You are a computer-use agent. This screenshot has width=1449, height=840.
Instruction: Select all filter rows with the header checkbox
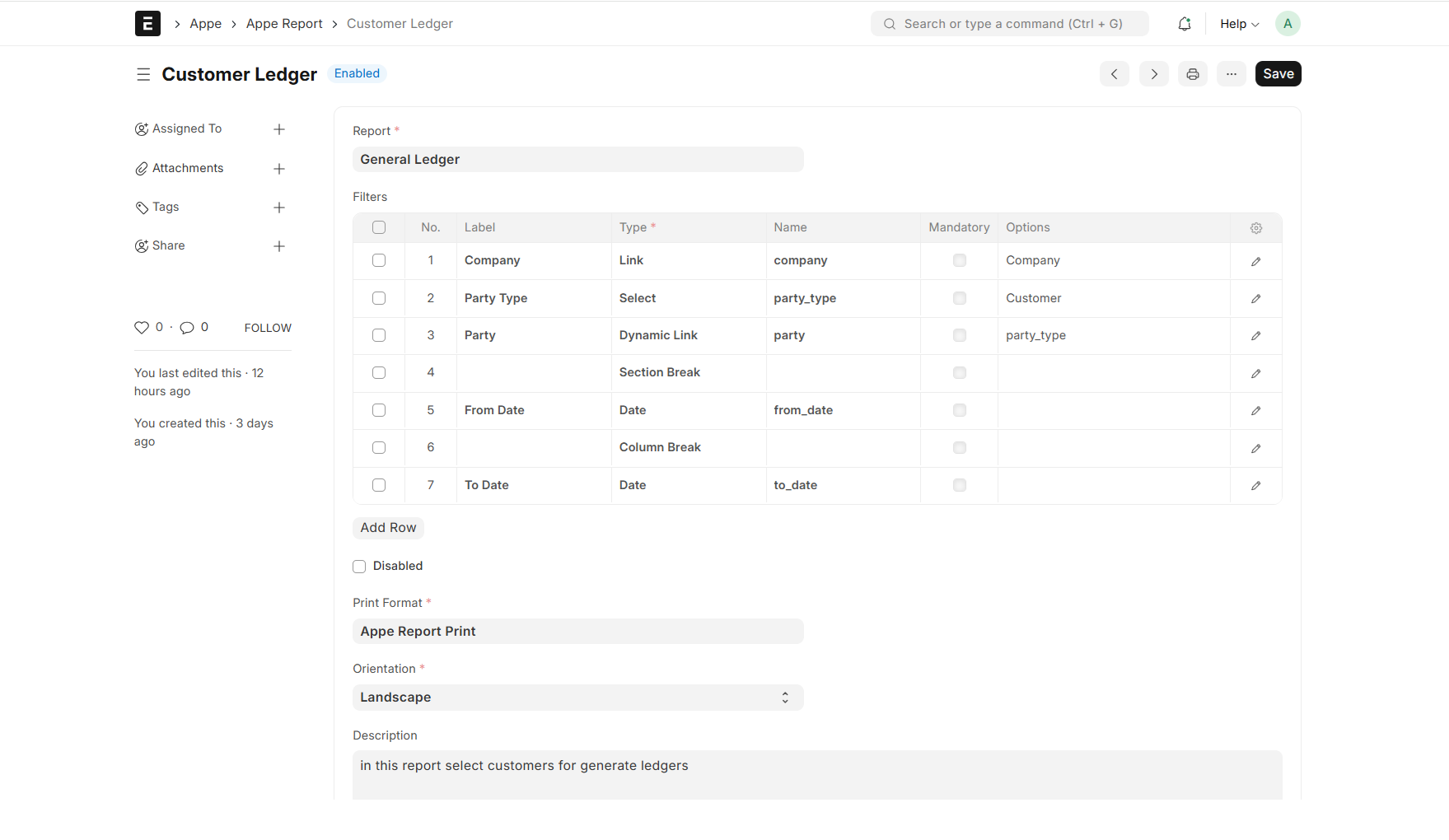tap(378, 226)
